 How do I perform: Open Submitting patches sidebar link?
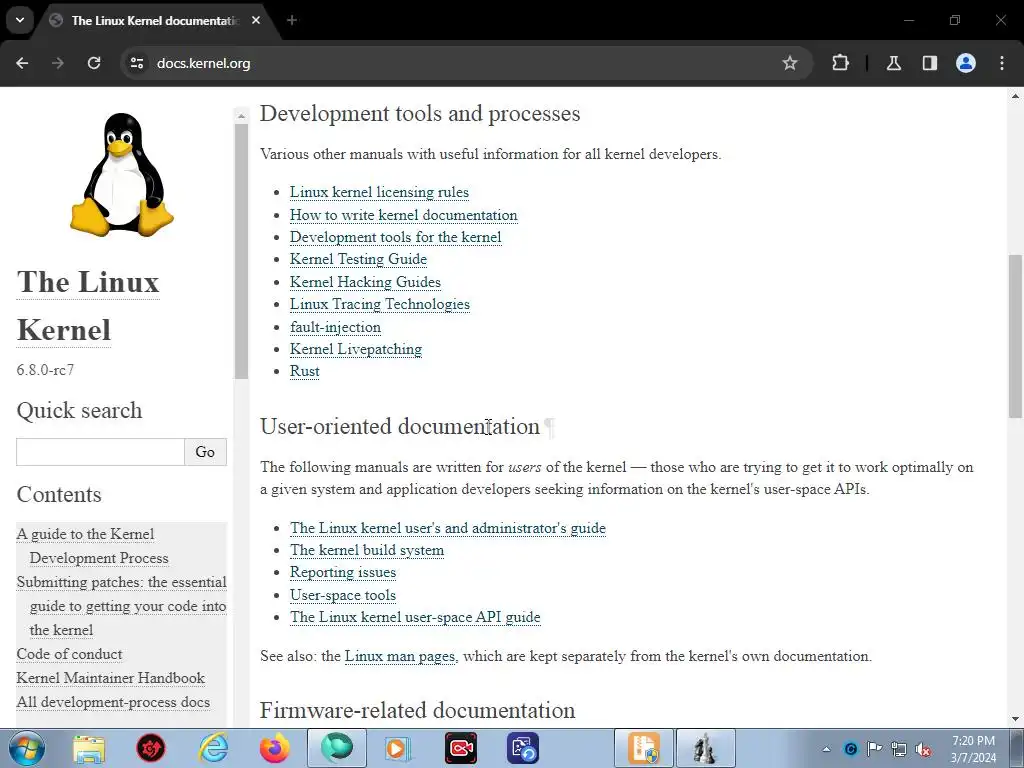click(x=121, y=606)
